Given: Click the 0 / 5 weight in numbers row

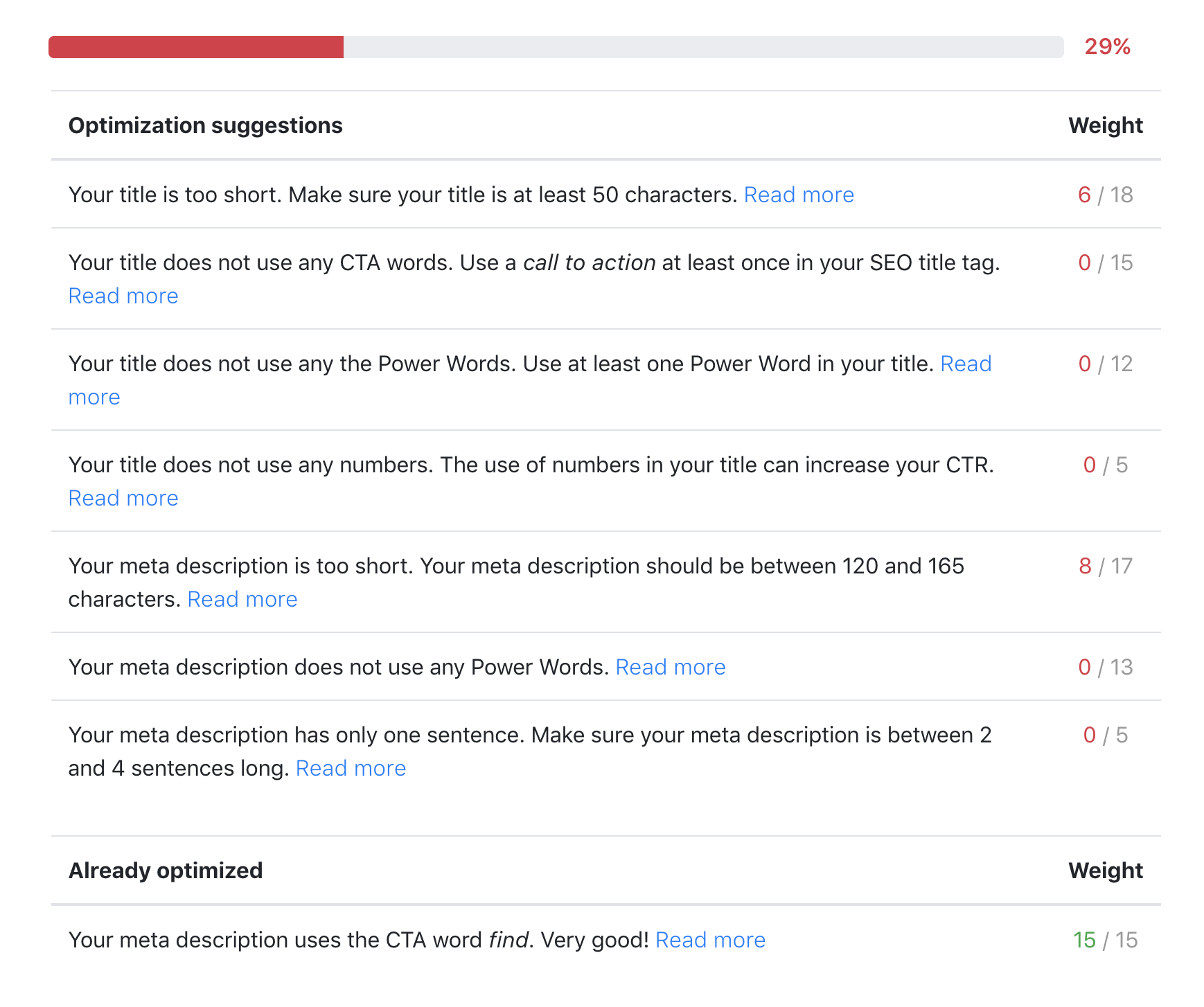Looking at the screenshot, I should [x=1106, y=465].
